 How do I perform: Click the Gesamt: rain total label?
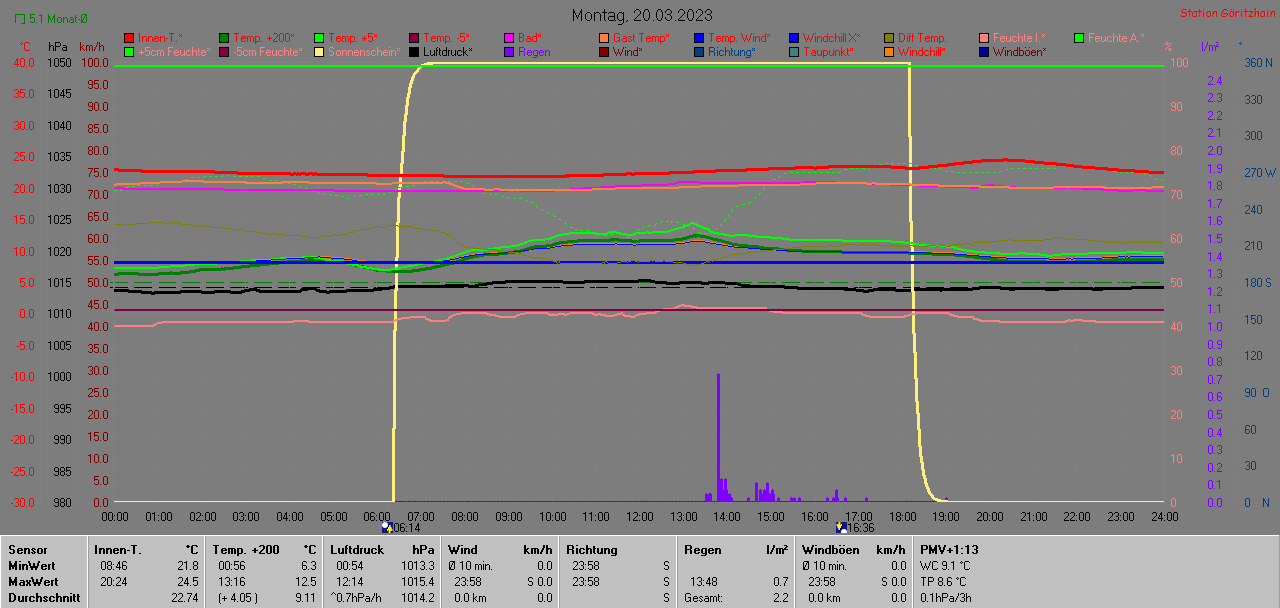[705, 597]
